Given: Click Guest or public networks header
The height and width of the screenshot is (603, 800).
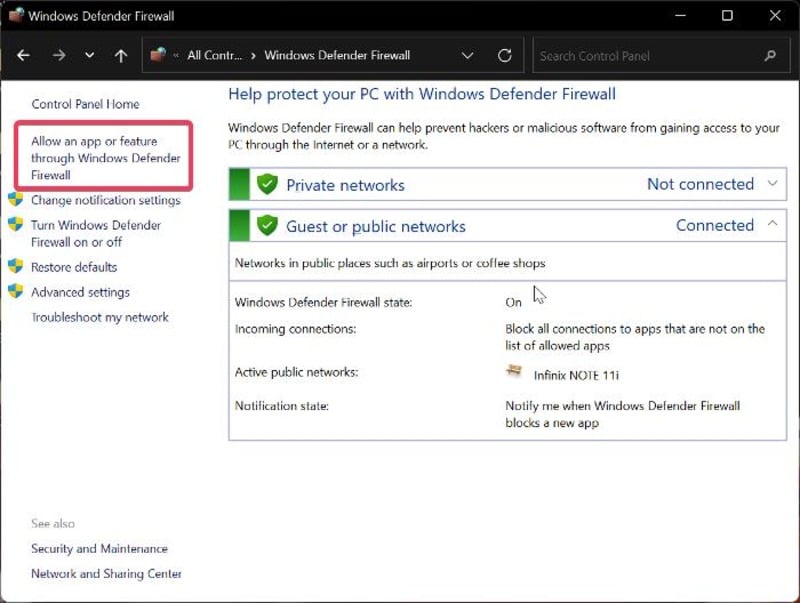Looking at the screenshot, I should 508,225.
